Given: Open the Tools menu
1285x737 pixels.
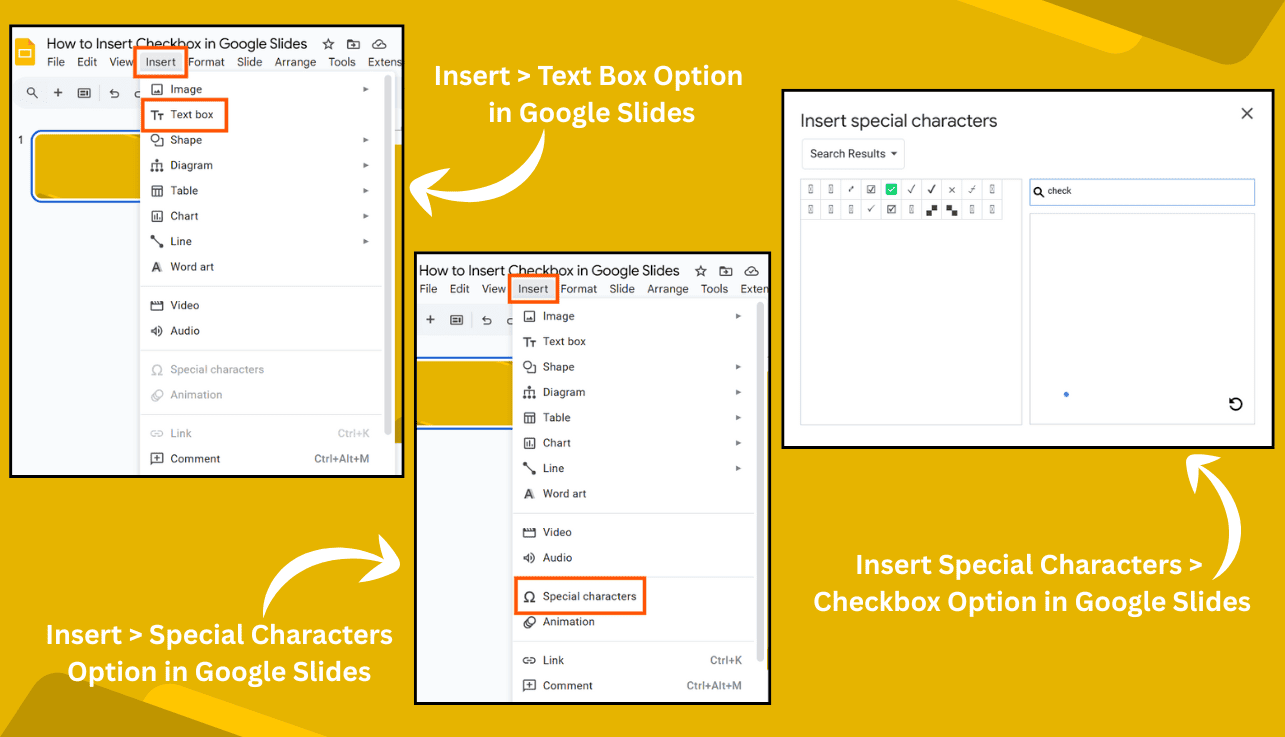Looking at the screenshot, I should [x=341, y=61].
